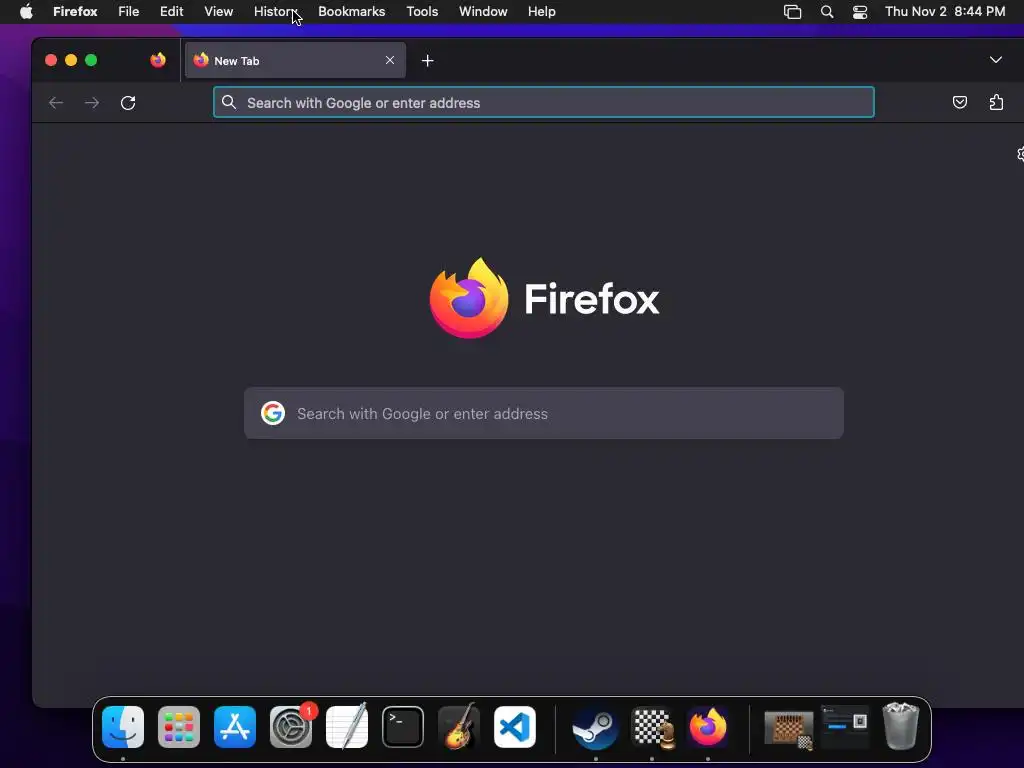Viewport: 1024px width, 768px height.
Task: Go back one page
Action: coord(56,103)
